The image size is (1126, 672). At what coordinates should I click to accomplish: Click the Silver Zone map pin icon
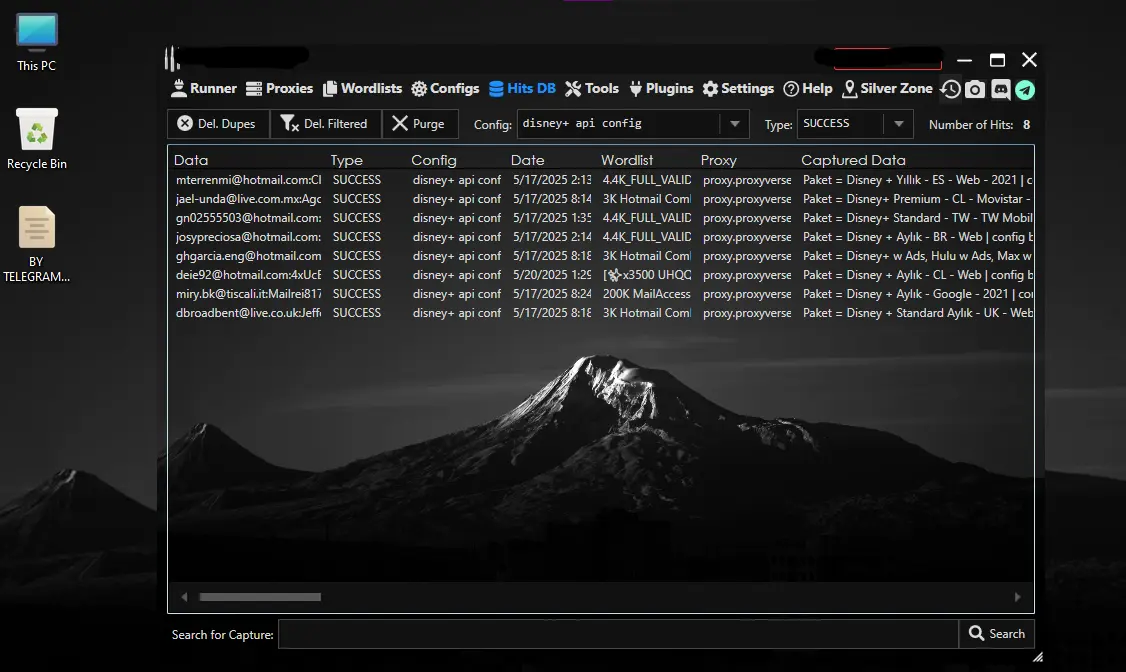click(850, 89)
